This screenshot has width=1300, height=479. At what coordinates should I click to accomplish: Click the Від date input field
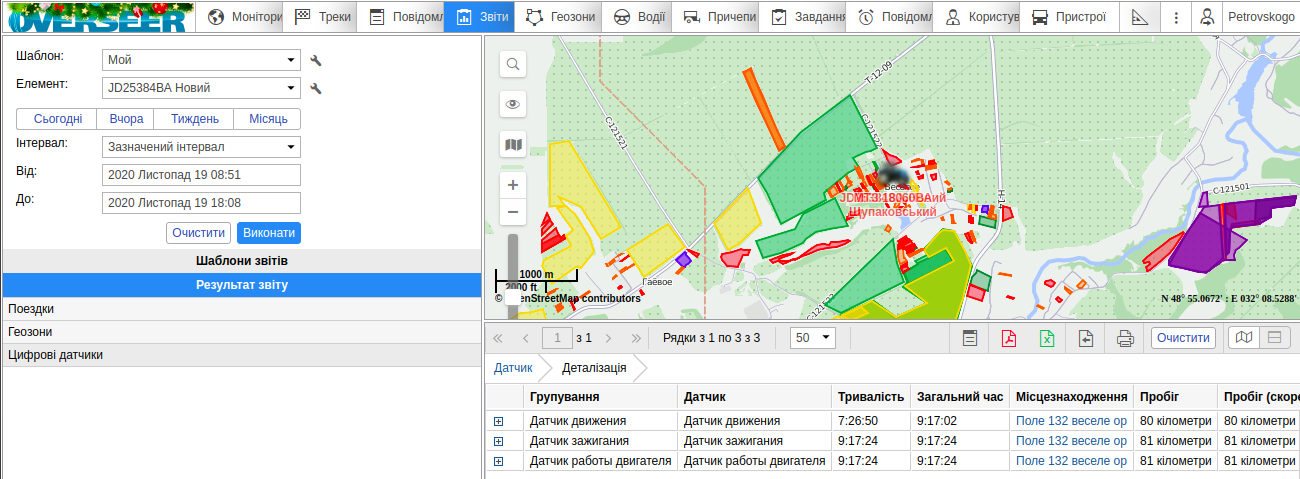(x=201, y=175)
